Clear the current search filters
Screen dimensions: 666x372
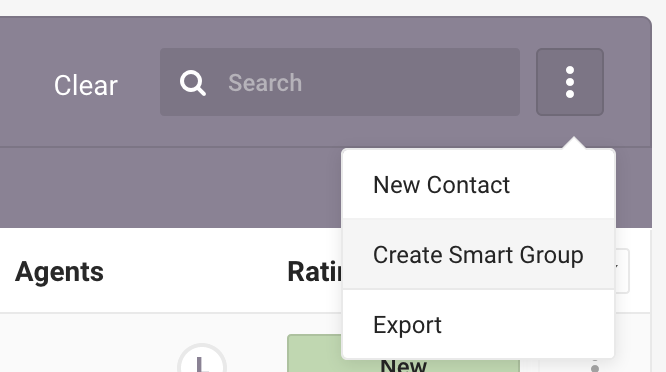coord(85,85)
